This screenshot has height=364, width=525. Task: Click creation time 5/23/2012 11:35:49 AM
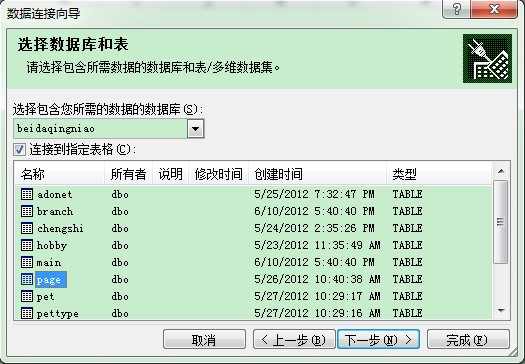[317, 245]
